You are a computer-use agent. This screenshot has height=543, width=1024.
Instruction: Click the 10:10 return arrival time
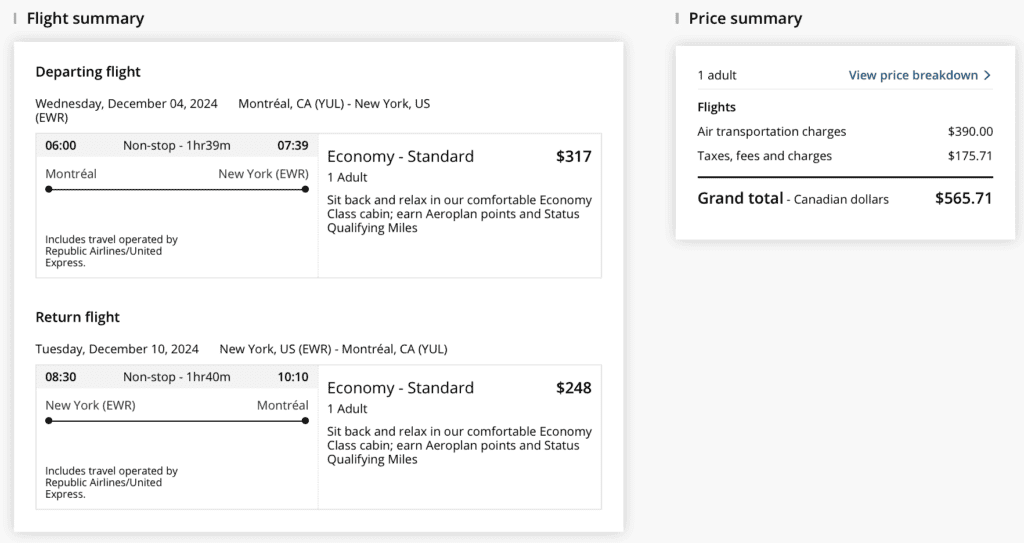click(x=292, y=377)
